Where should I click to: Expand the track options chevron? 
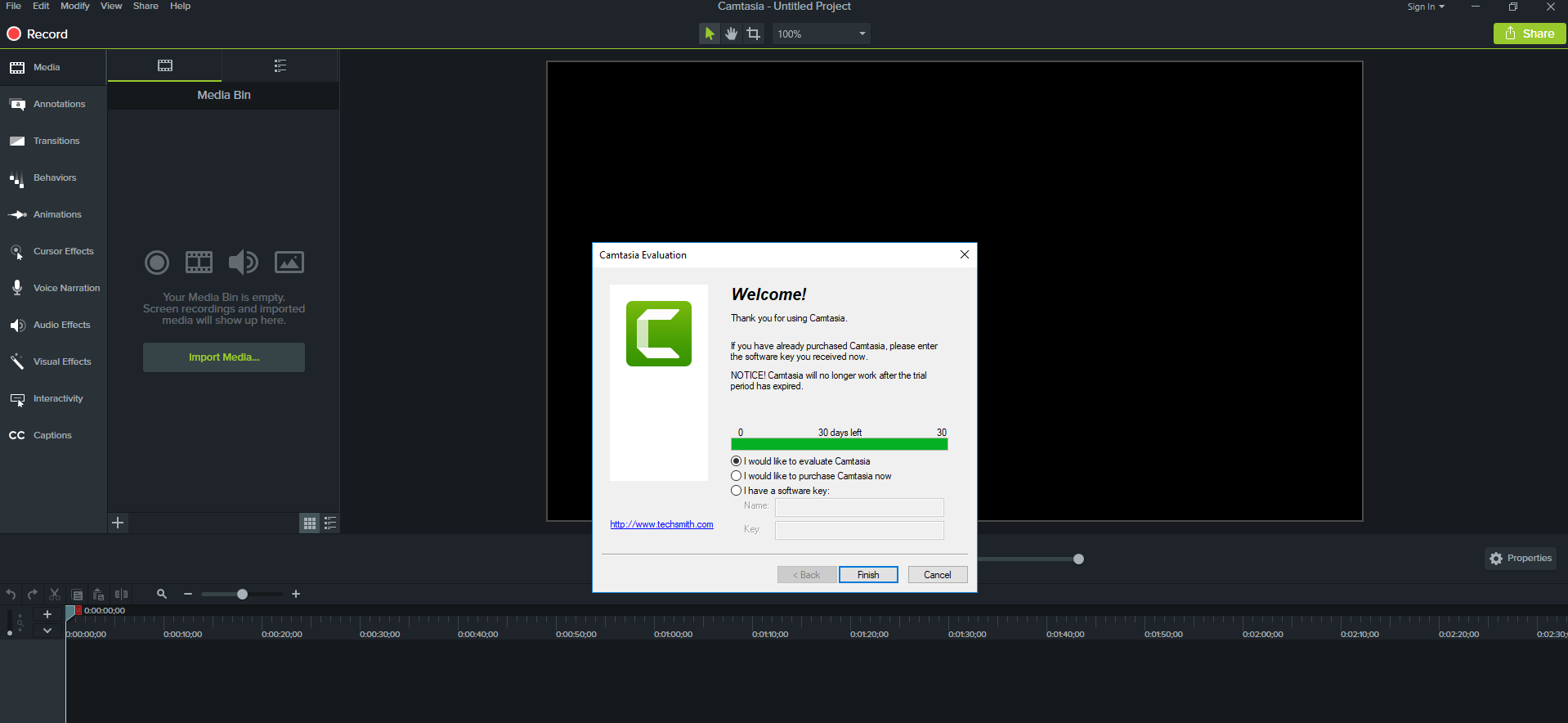[47, 631]
